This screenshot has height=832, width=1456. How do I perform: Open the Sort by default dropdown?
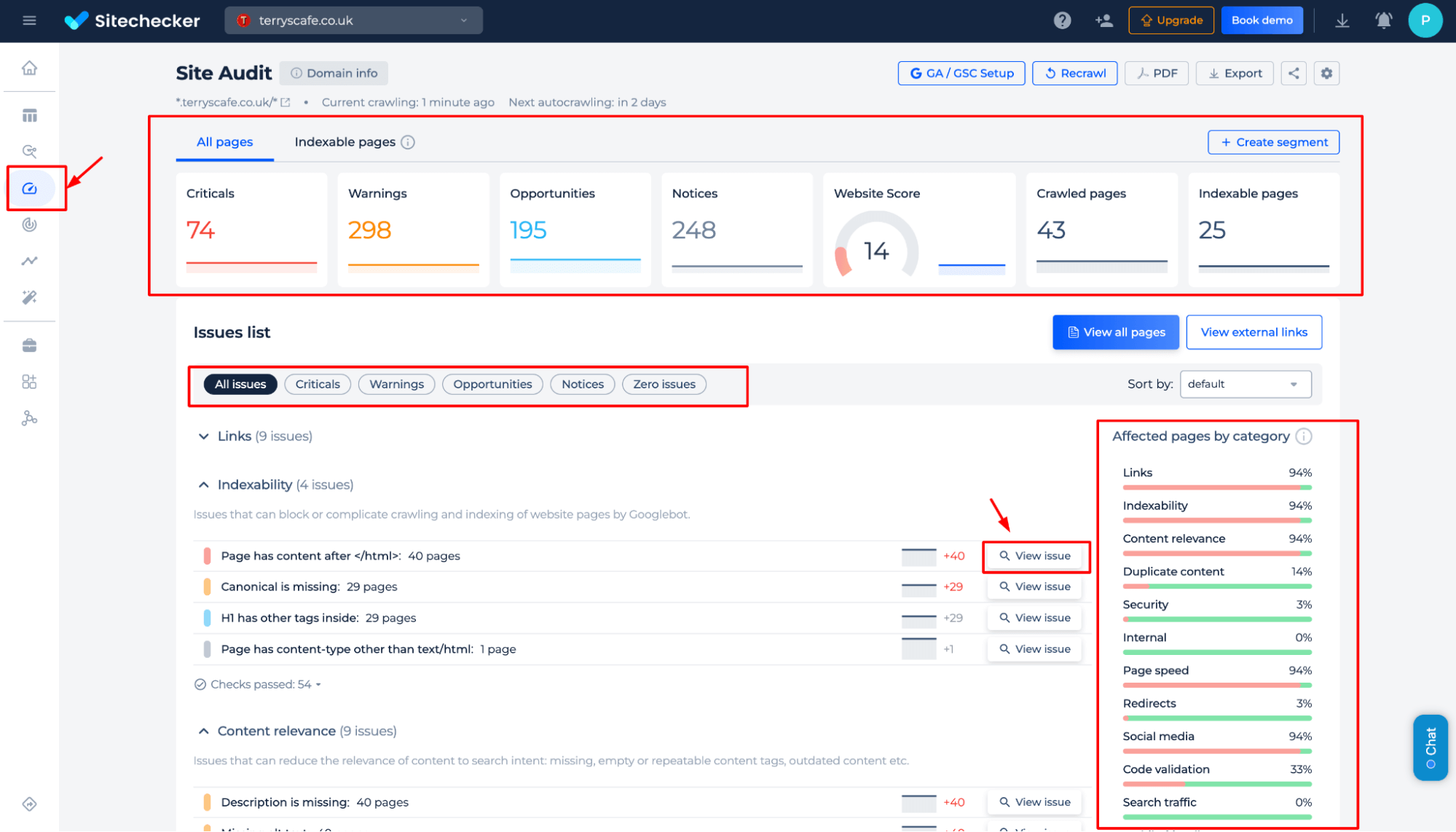[x=1246, y=384]
